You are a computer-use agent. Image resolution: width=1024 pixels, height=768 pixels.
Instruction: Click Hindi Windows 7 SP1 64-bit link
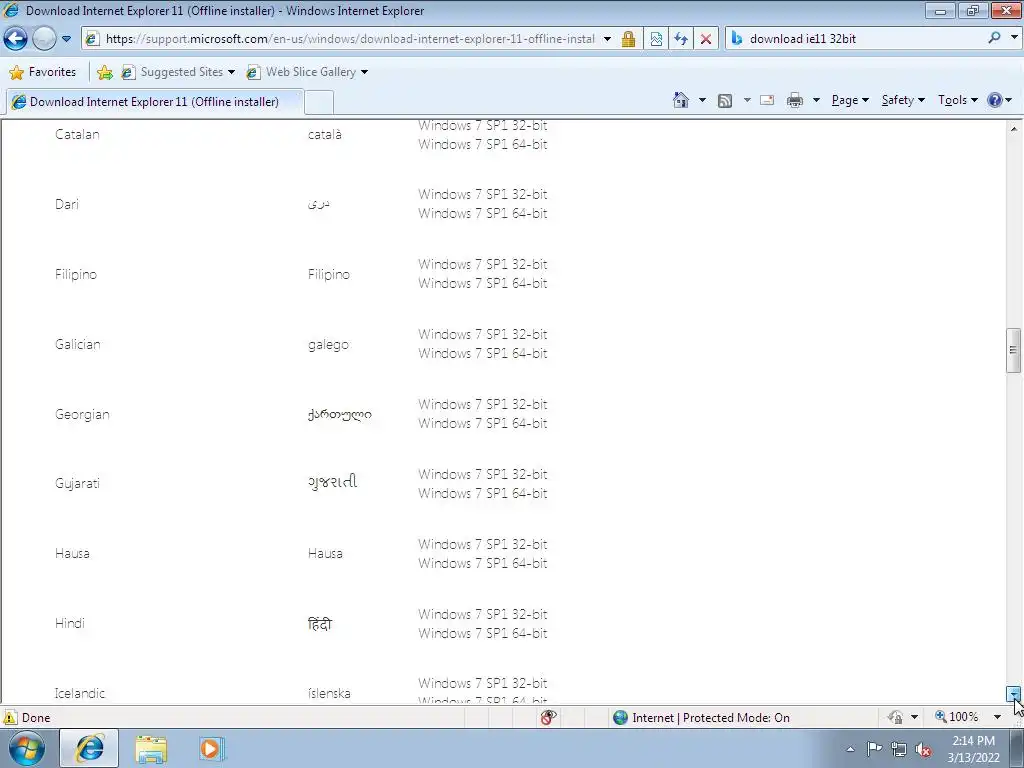(483, 633)
